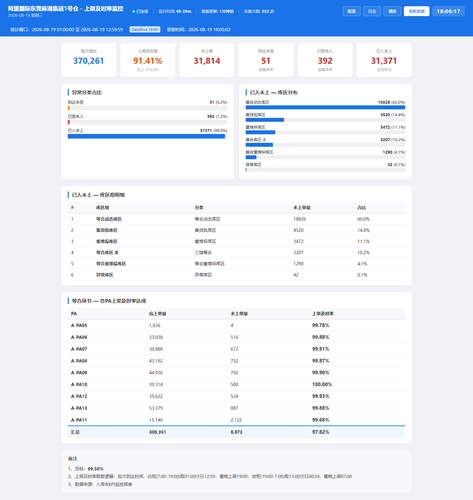Click the 0.1% cell in zone table row 6
Screen dimensions: 473x500
(362, 275)
